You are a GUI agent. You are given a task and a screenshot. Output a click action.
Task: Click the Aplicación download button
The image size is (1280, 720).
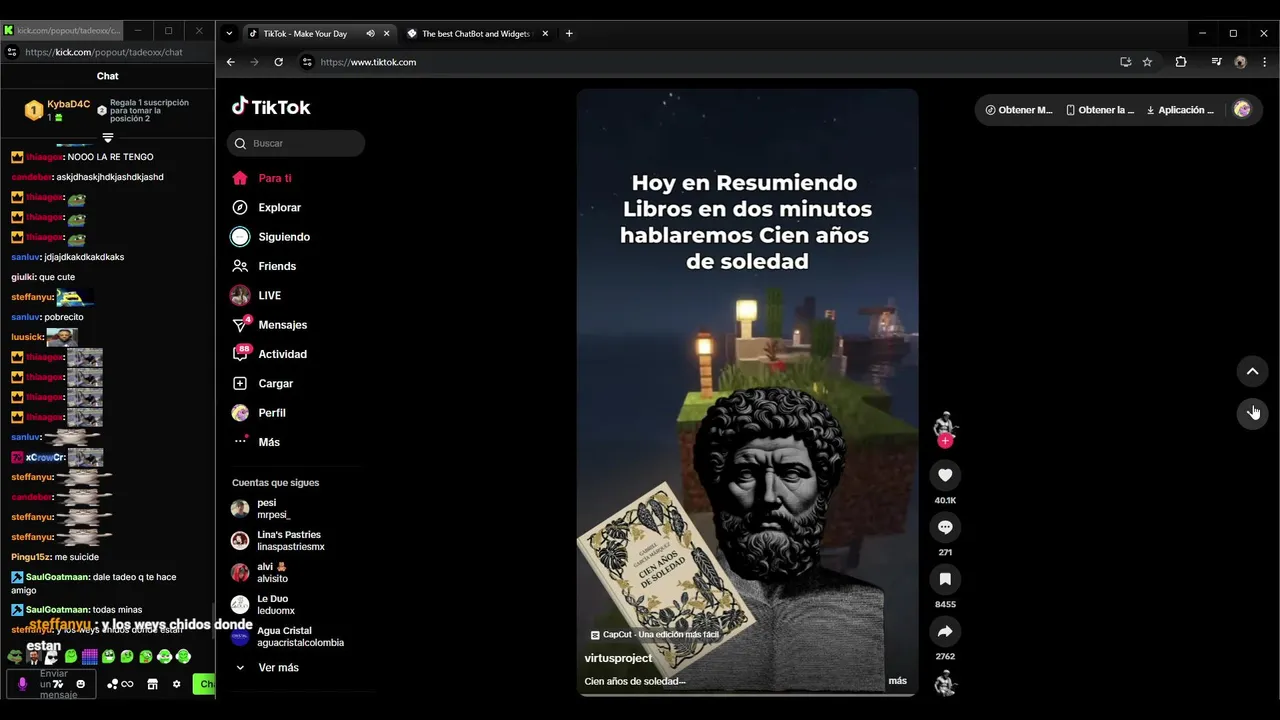pos(1180,110)
